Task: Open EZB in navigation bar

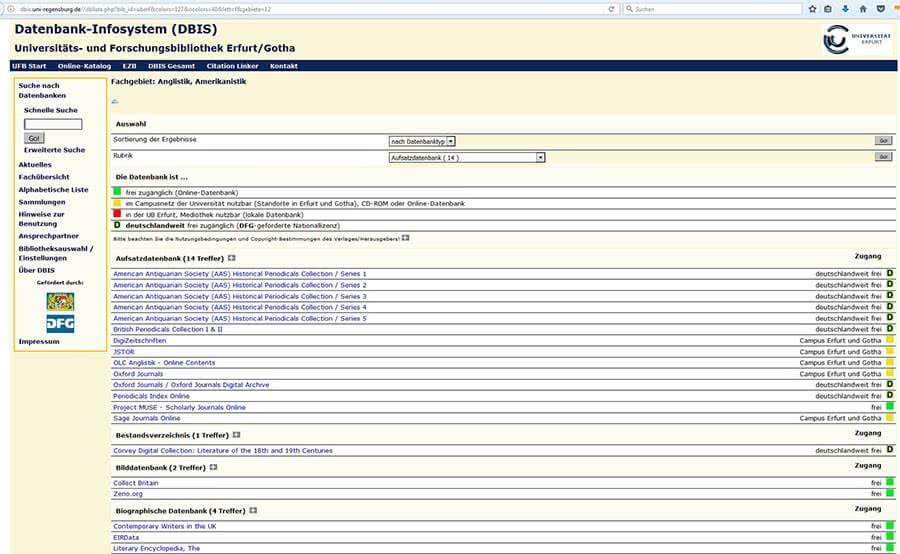Action: click(129, 66)
